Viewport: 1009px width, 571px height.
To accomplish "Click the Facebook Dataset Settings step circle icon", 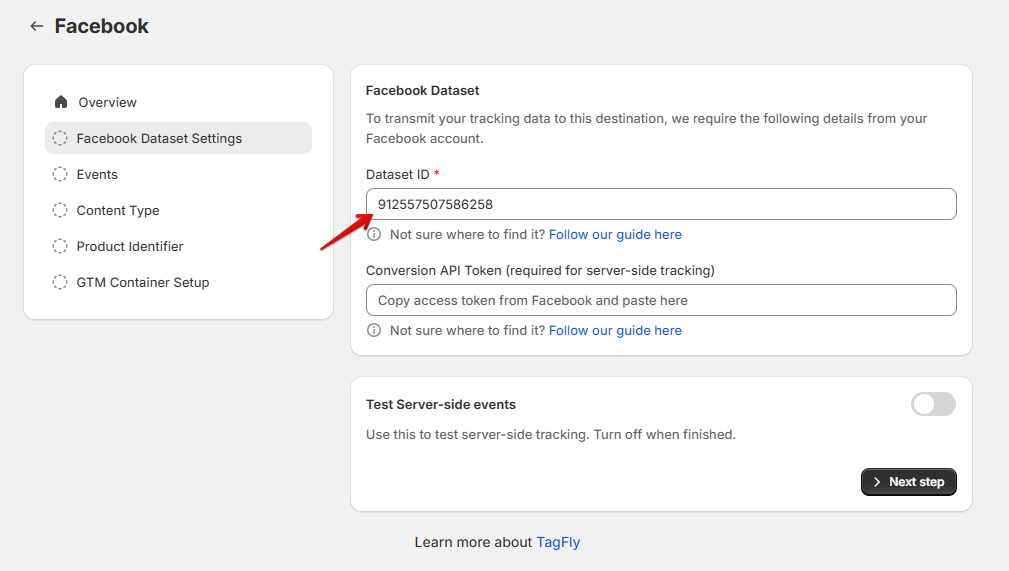I will pos(60,138).
